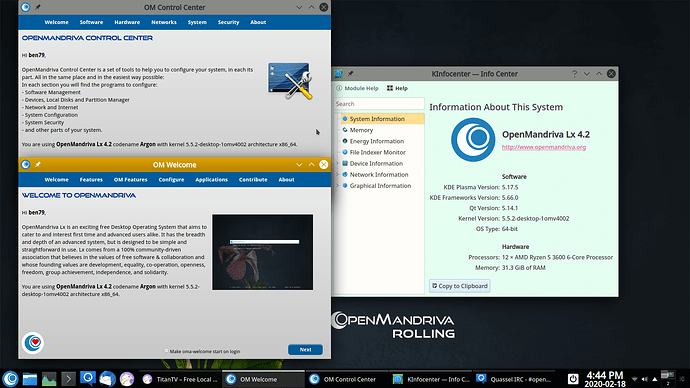Open the About tab in OM Control Center
Viewport: 690px width, 388px height.
[x=258, y=22]
